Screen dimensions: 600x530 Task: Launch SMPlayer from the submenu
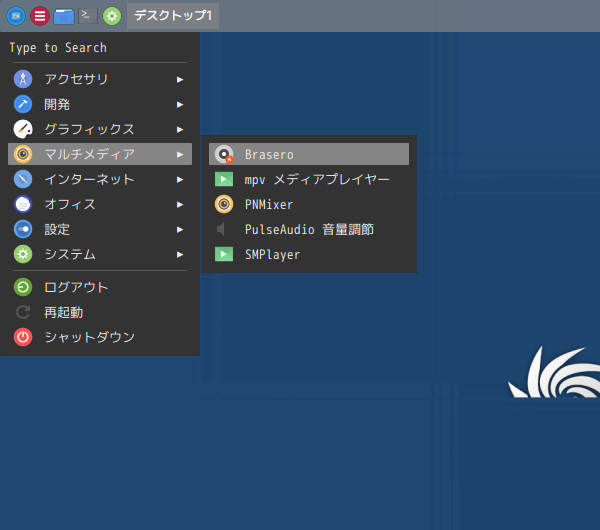[x=309, y=254]
